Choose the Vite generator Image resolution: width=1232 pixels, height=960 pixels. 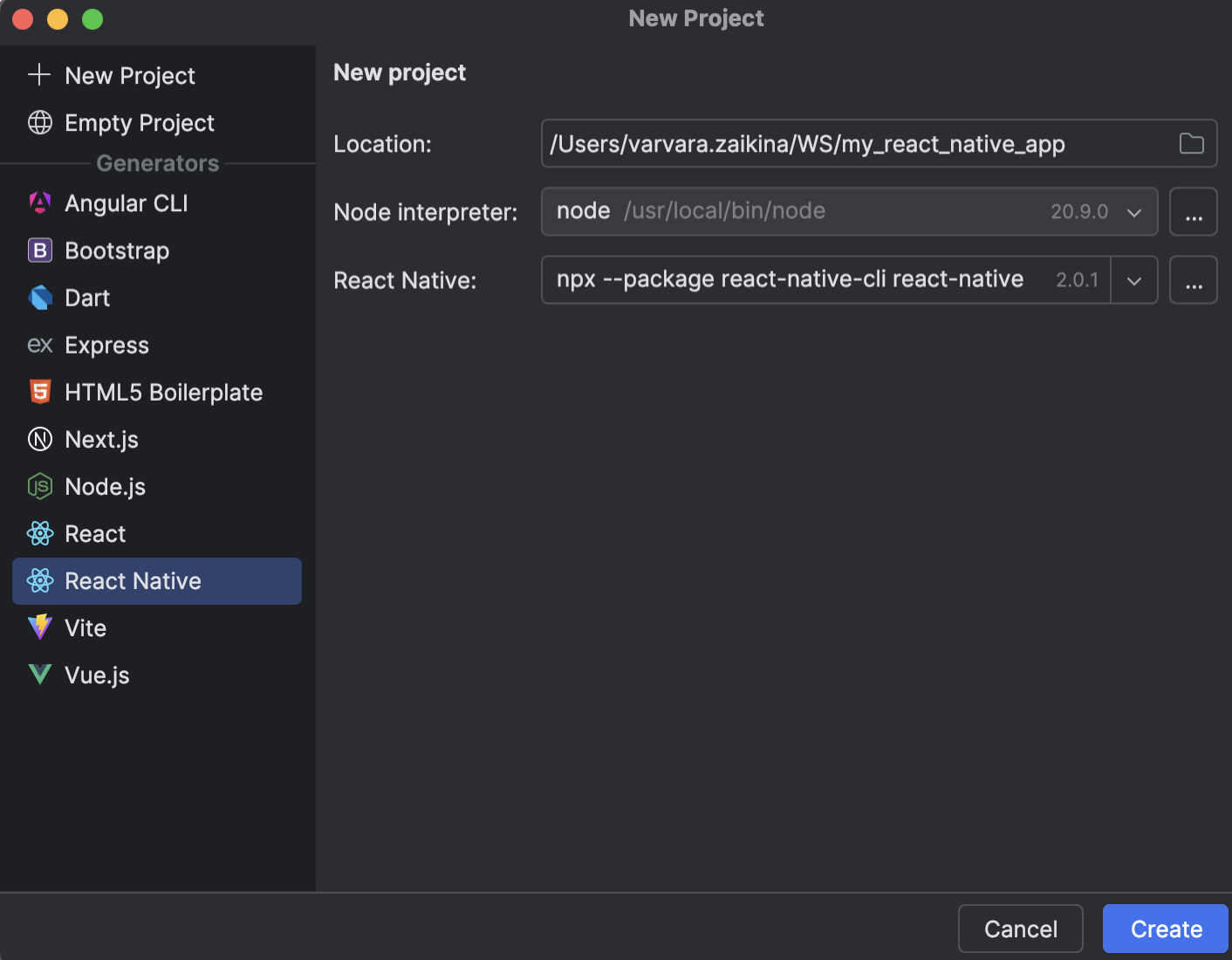[85, 627]
